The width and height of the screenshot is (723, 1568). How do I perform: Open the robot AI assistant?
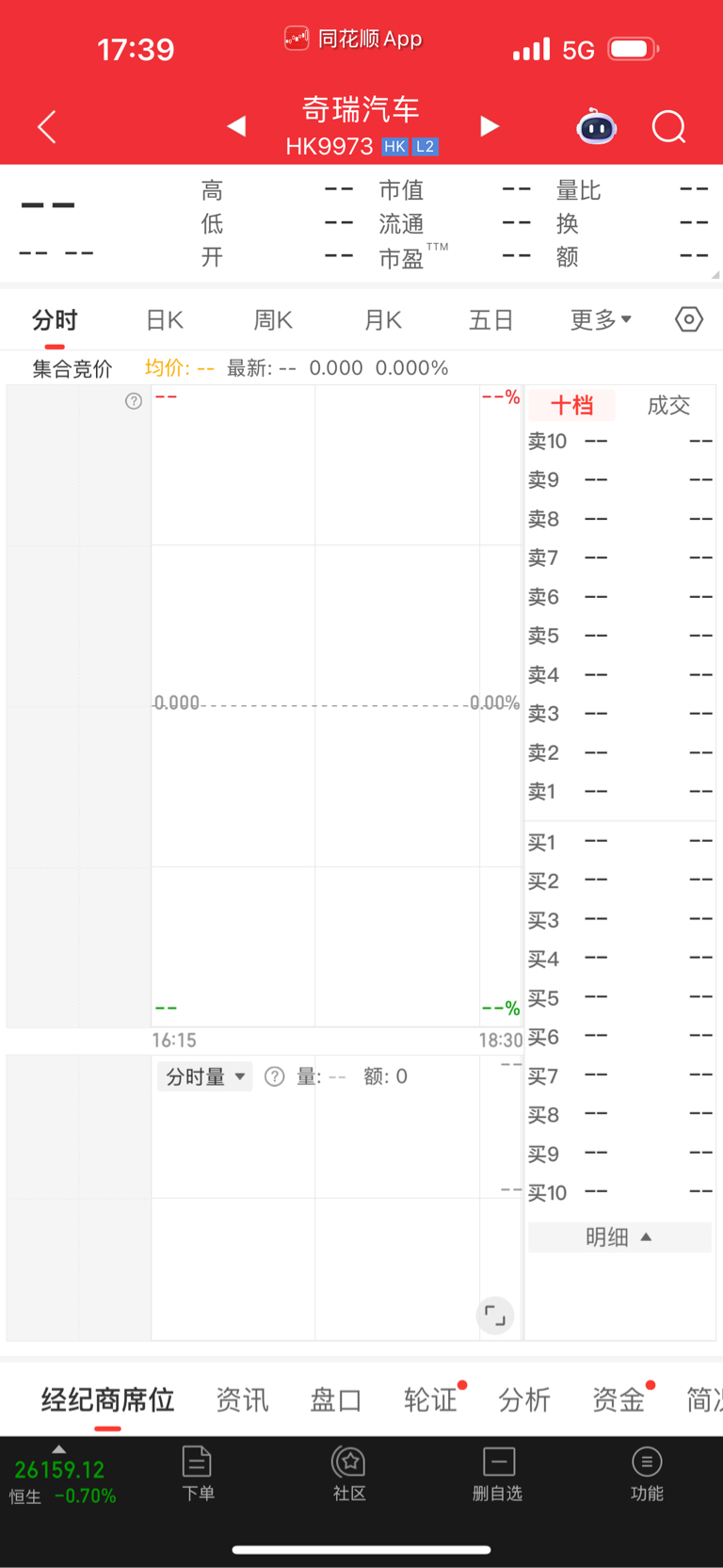point(596,126)
